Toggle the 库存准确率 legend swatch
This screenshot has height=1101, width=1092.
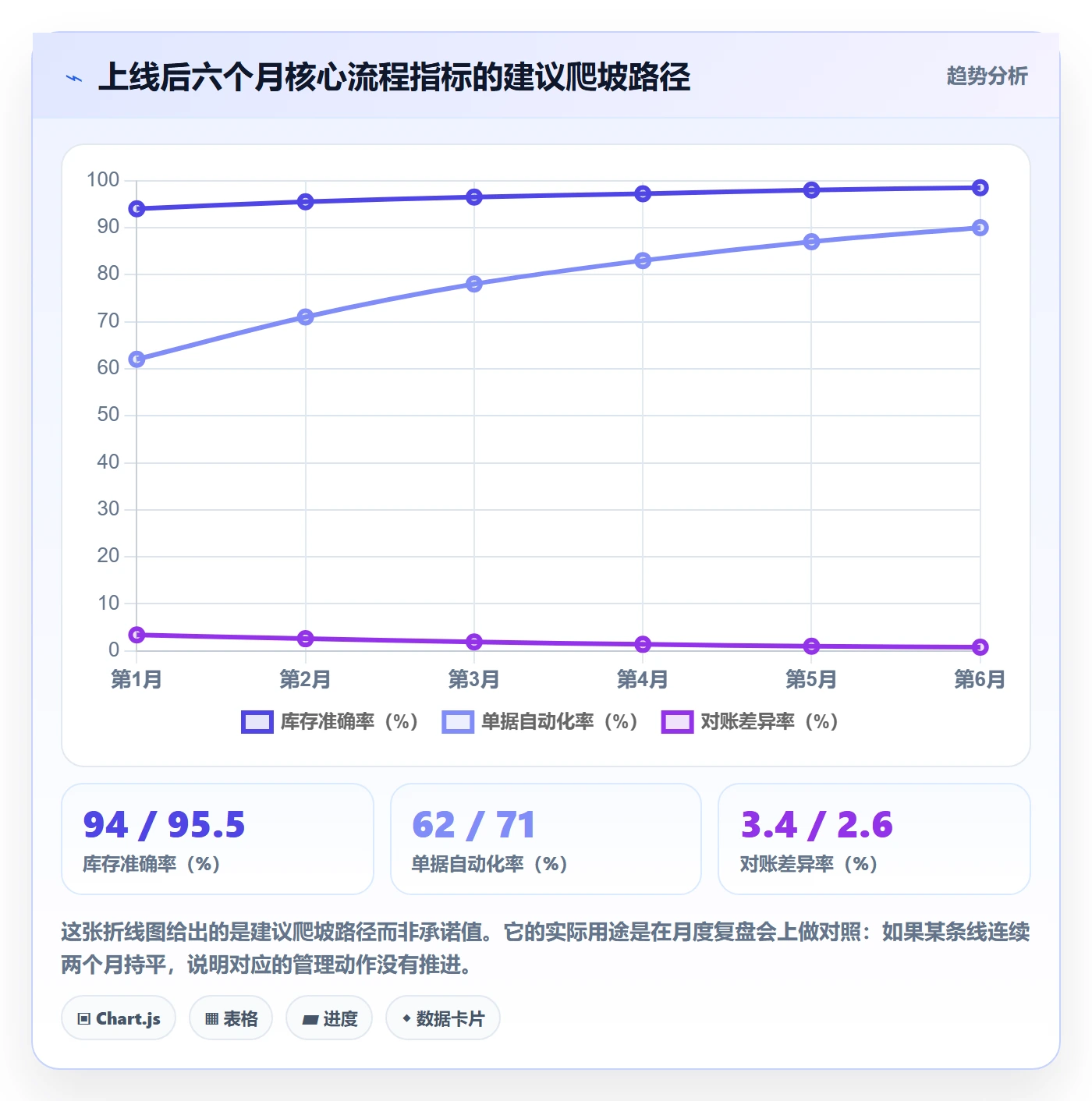257,722
